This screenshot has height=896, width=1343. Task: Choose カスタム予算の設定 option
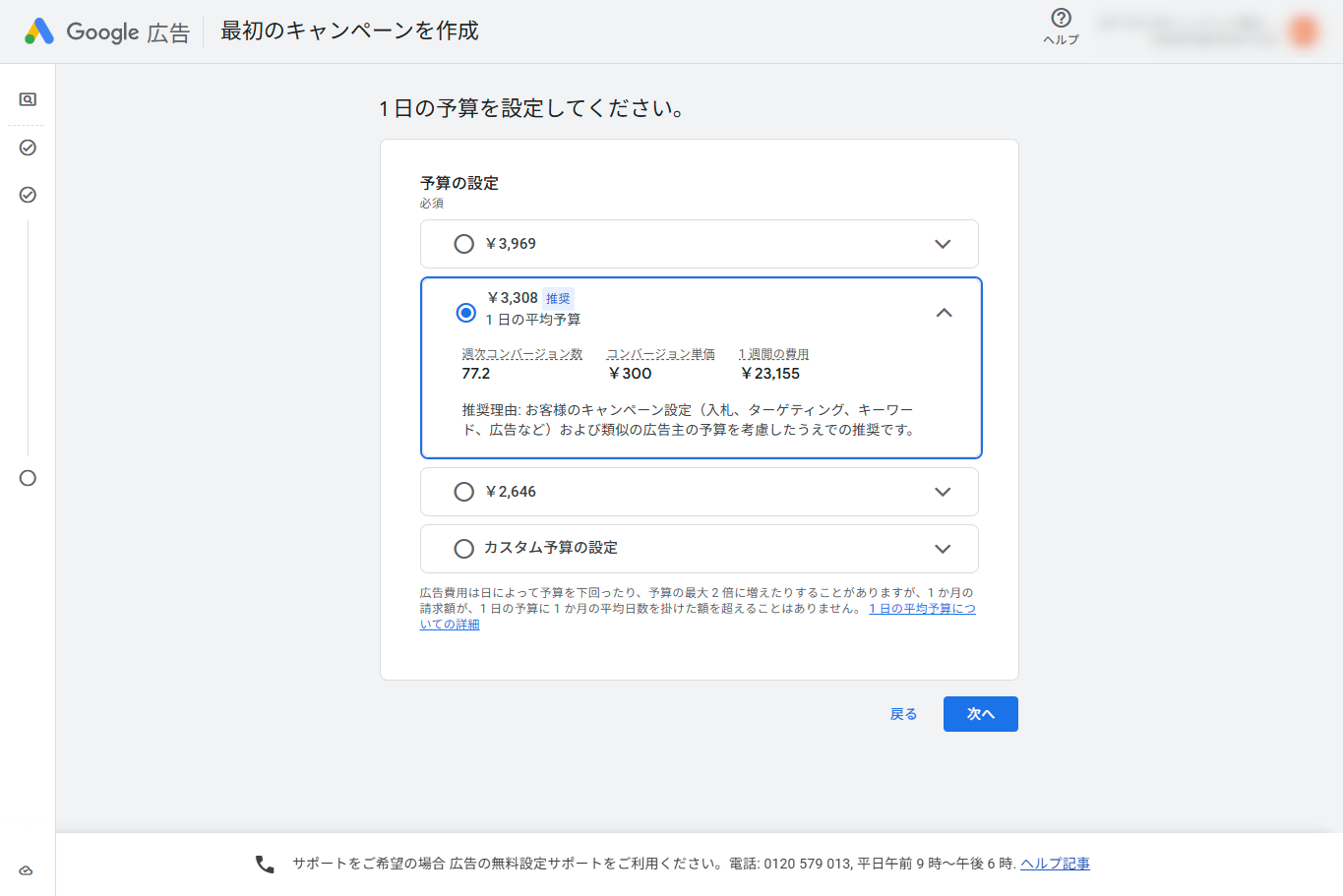tap(463, 549)
